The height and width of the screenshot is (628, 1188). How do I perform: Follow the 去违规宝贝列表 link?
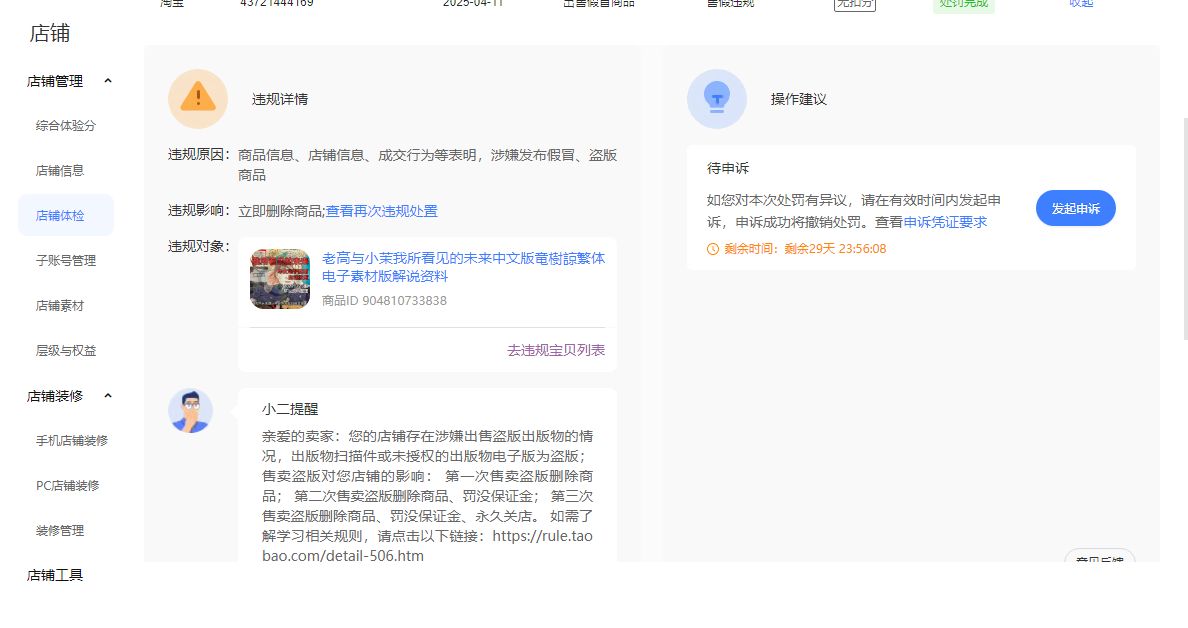(555, 350)
